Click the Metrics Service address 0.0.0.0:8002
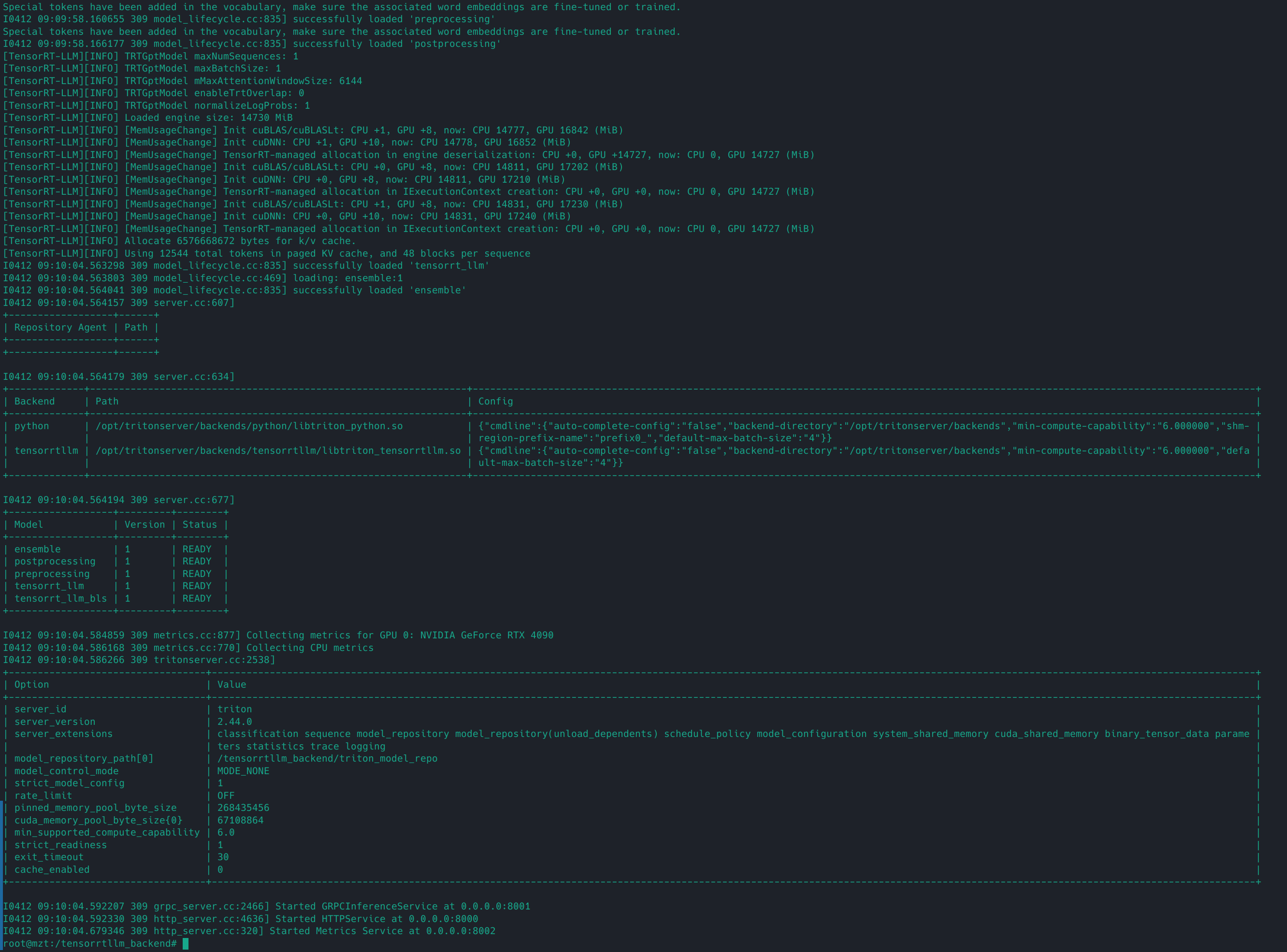Image resolution: width=1287 pixels, height=952 pixels. [x=461, y=931]
